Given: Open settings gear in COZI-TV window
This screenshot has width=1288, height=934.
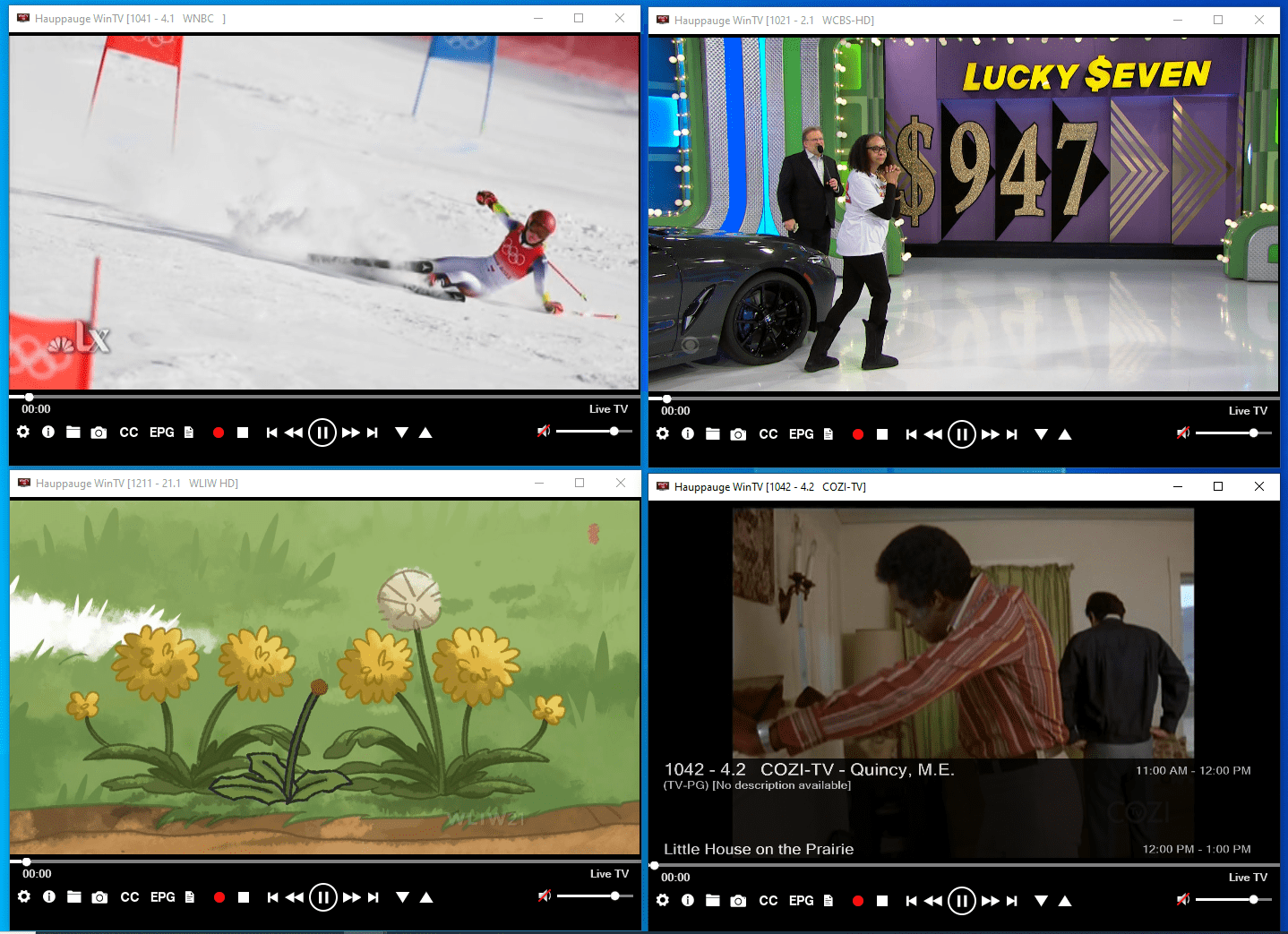Looking at the screenshot, I should (x=663, y=900).
